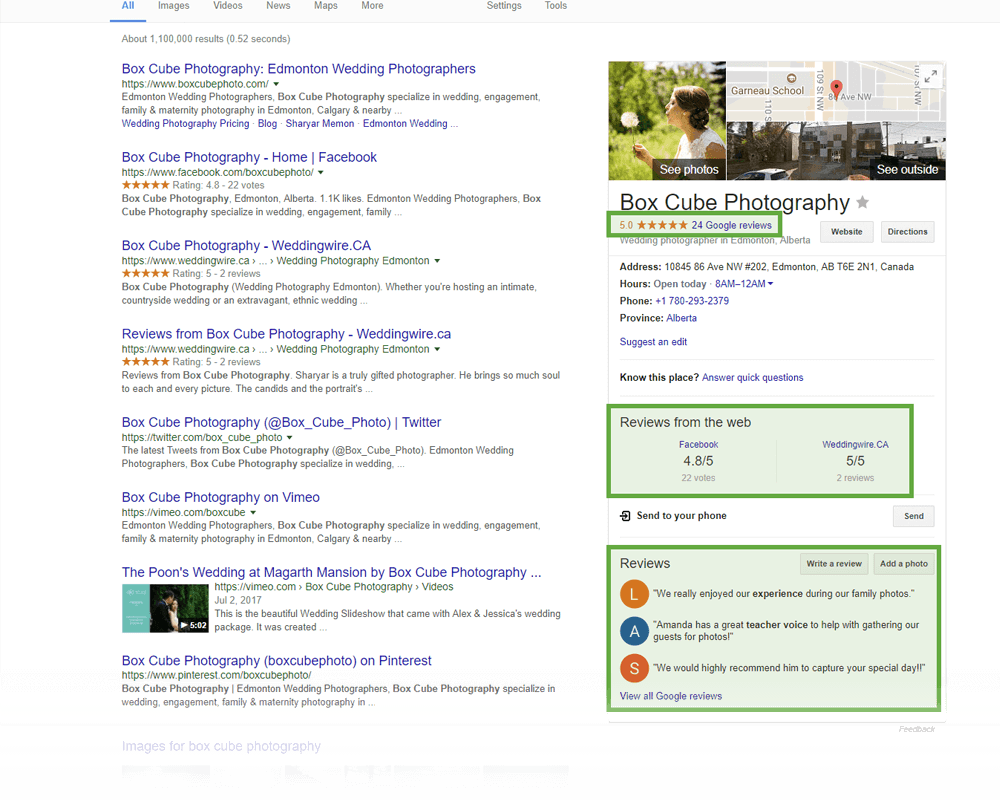
Task: Click the Send button
Action: (913, 516)
